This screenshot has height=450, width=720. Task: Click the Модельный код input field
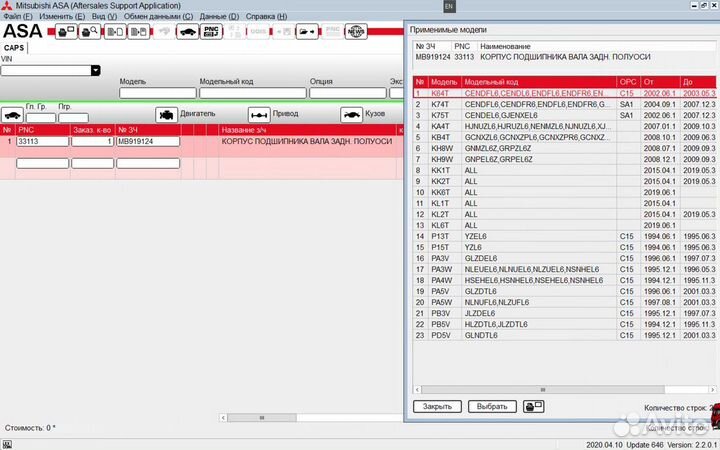(253, 93)
